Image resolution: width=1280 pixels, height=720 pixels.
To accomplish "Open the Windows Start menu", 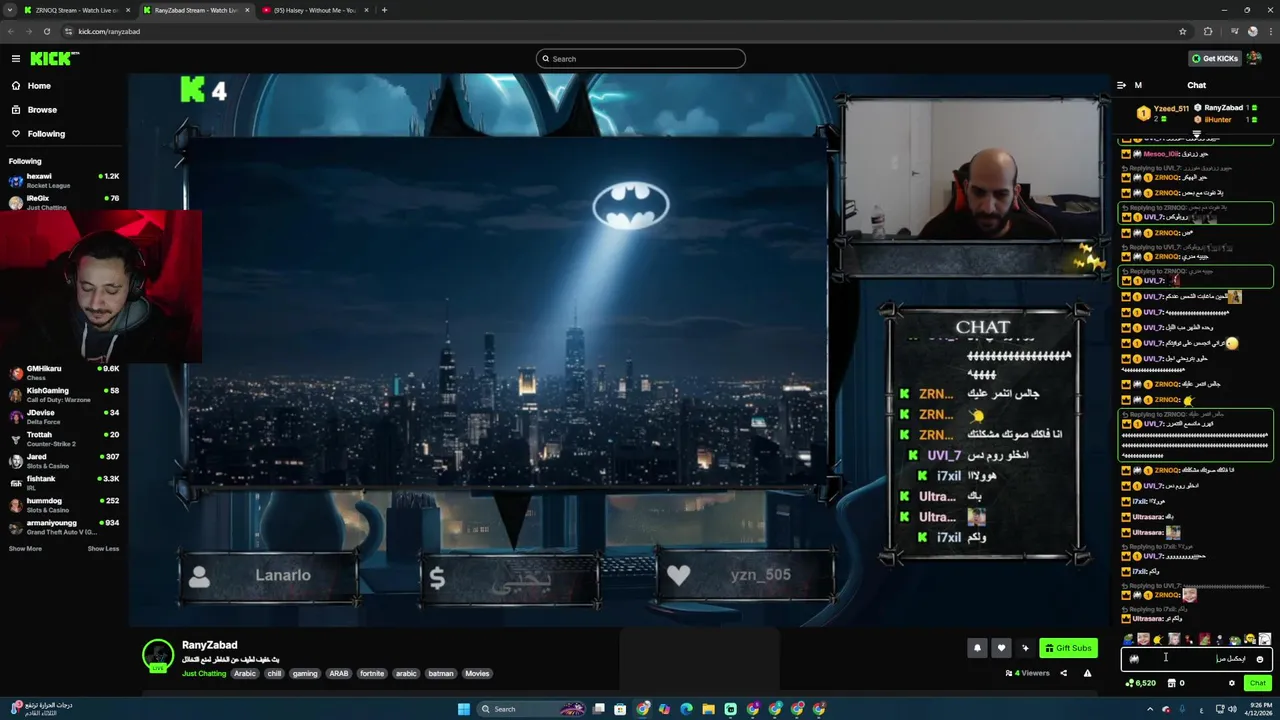I will 464,709.
